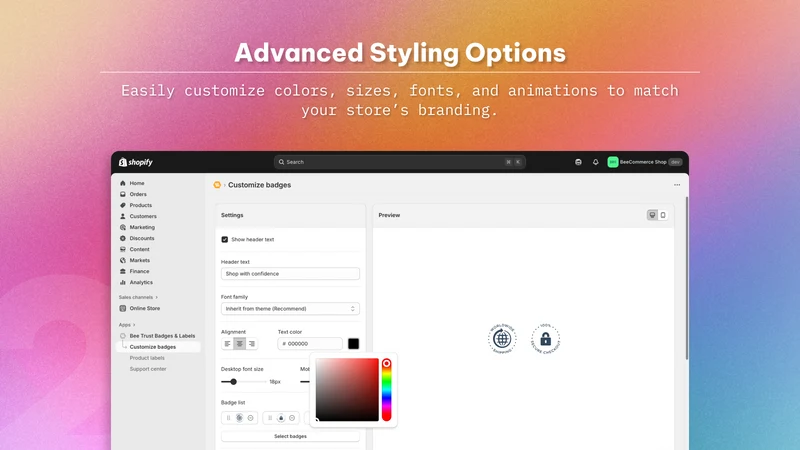Click the Markets globe icon

(x=122, y=260)
